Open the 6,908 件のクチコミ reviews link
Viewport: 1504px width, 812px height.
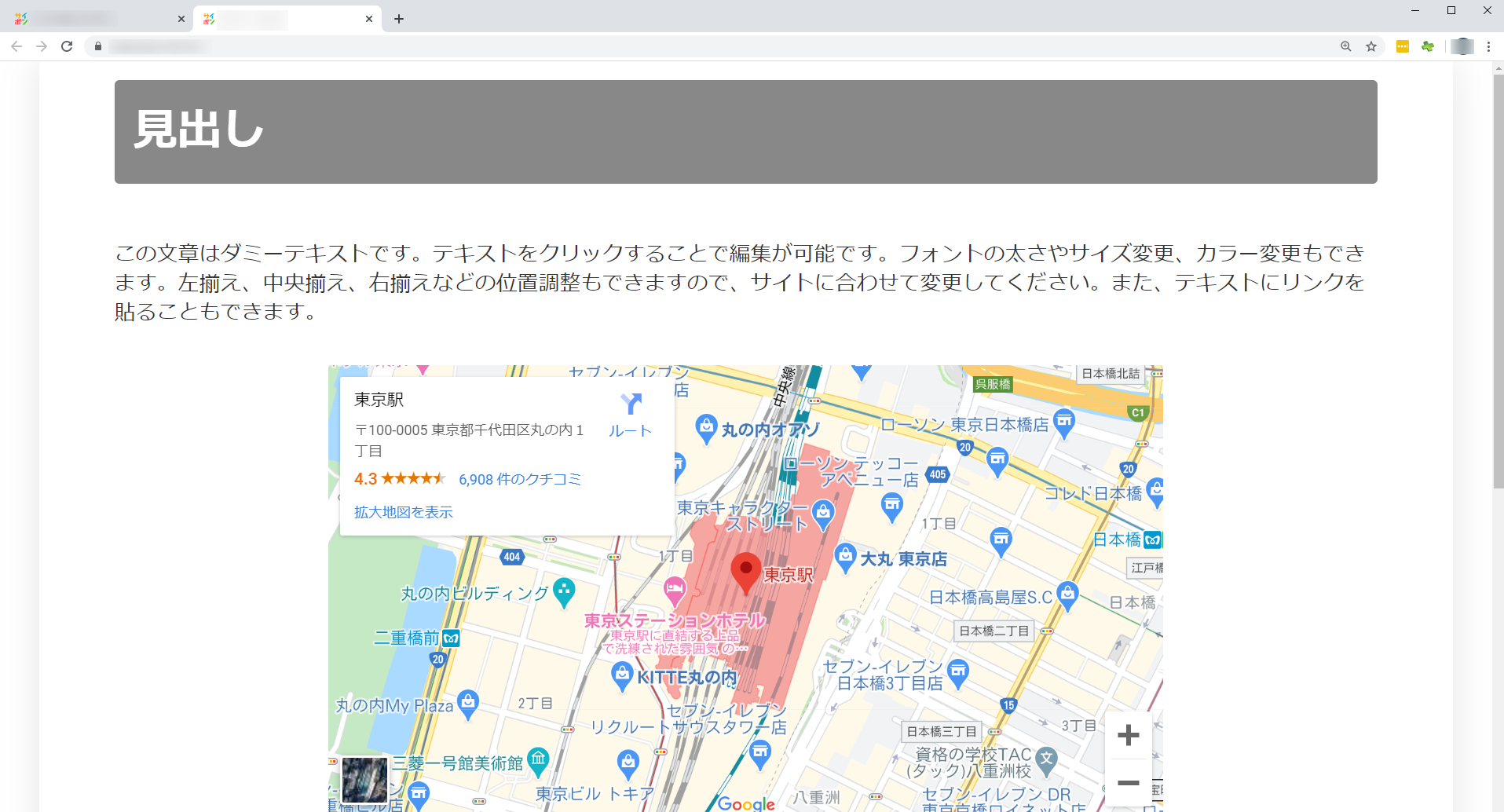[x=520, y=479]
